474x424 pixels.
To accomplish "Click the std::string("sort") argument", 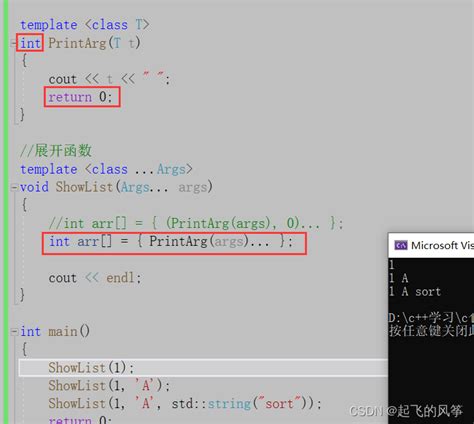I will coord(243,404).
